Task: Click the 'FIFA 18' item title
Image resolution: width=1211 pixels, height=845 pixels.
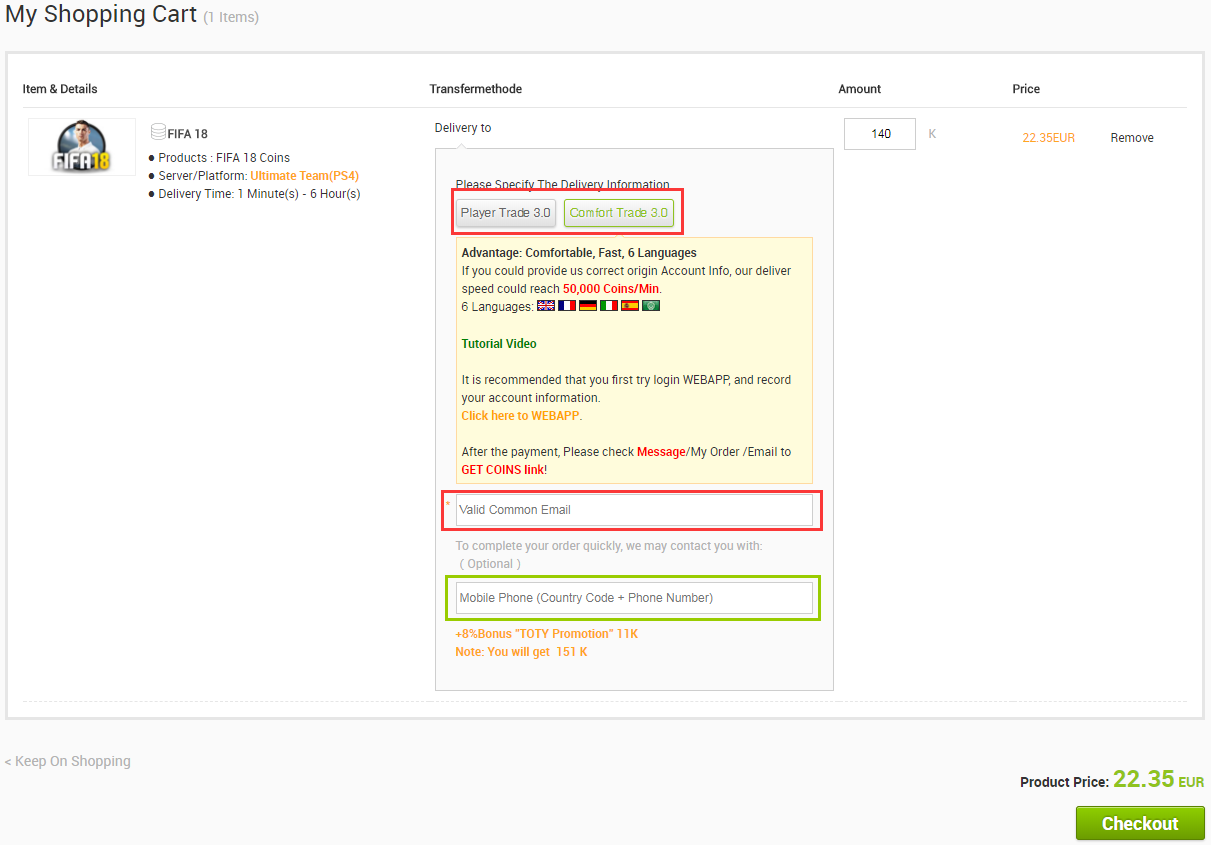Action: 188,134
